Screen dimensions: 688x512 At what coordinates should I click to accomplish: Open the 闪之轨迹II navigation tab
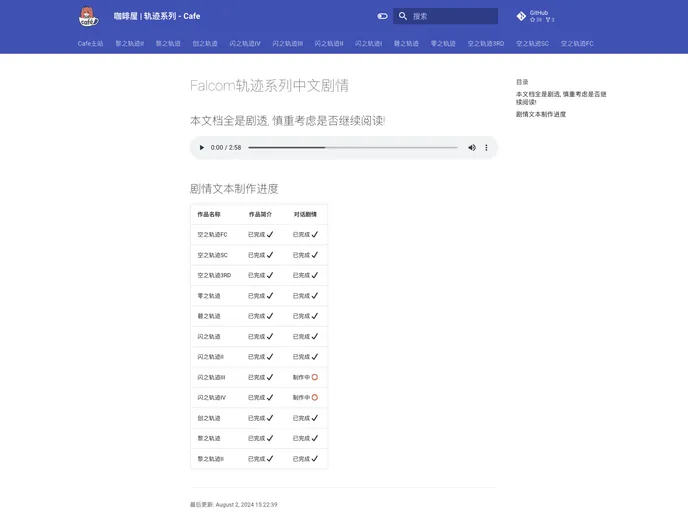(329, 43)
